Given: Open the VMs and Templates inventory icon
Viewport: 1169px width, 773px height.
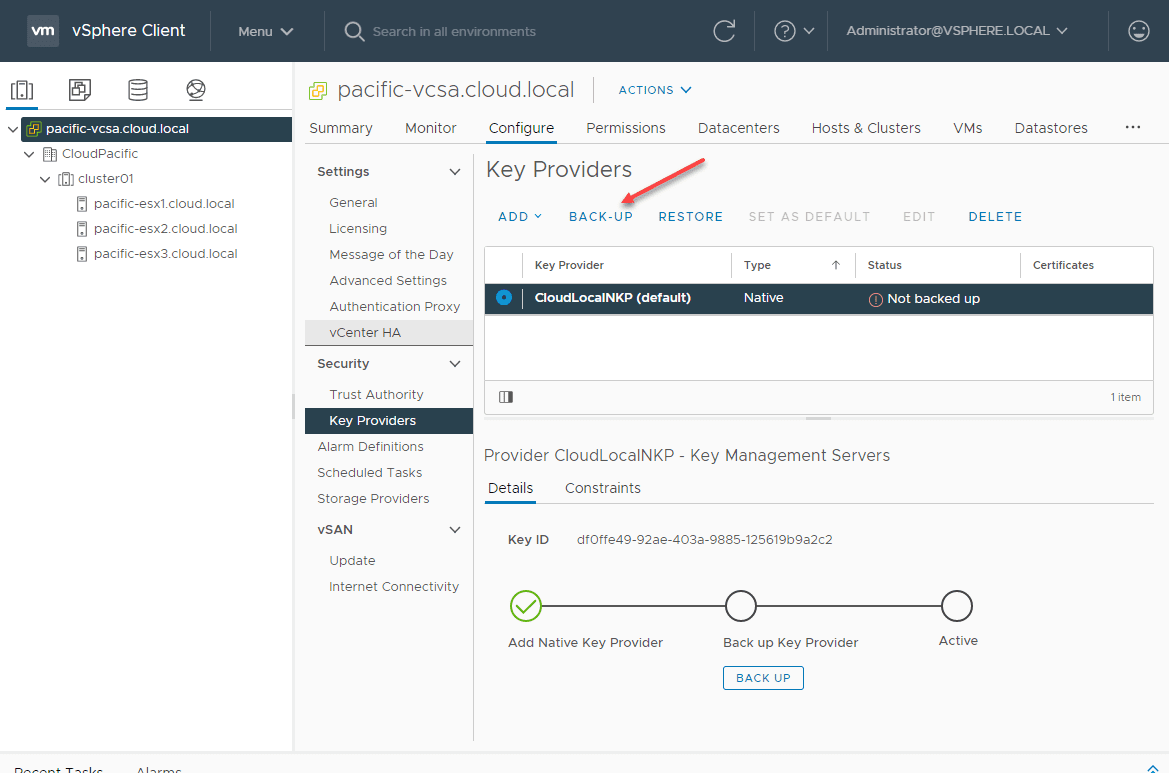Looking at the screenshot, I should [x=79, y=90].
